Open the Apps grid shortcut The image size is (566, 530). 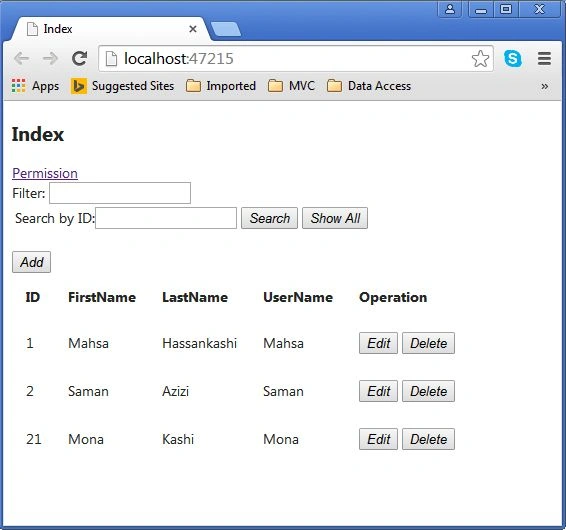click(x=35, y=86)
